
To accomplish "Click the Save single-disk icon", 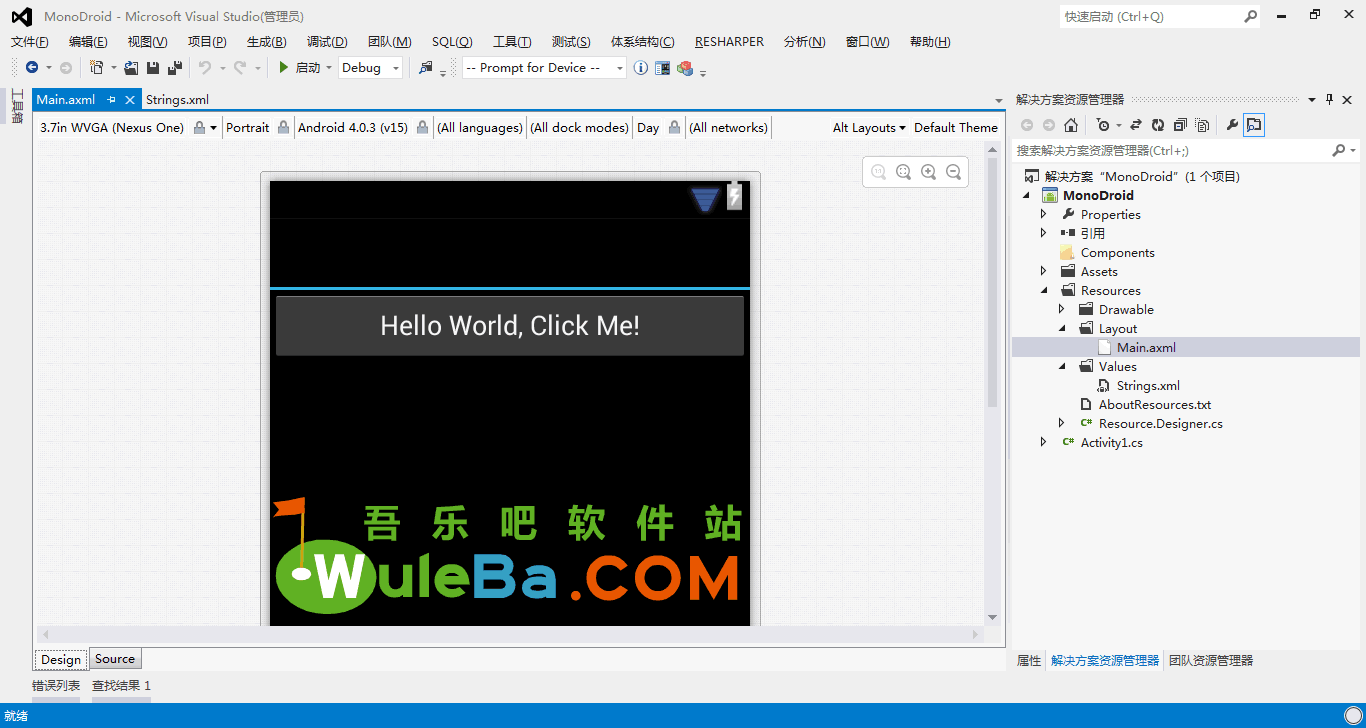I will click(x=153, y=67).
